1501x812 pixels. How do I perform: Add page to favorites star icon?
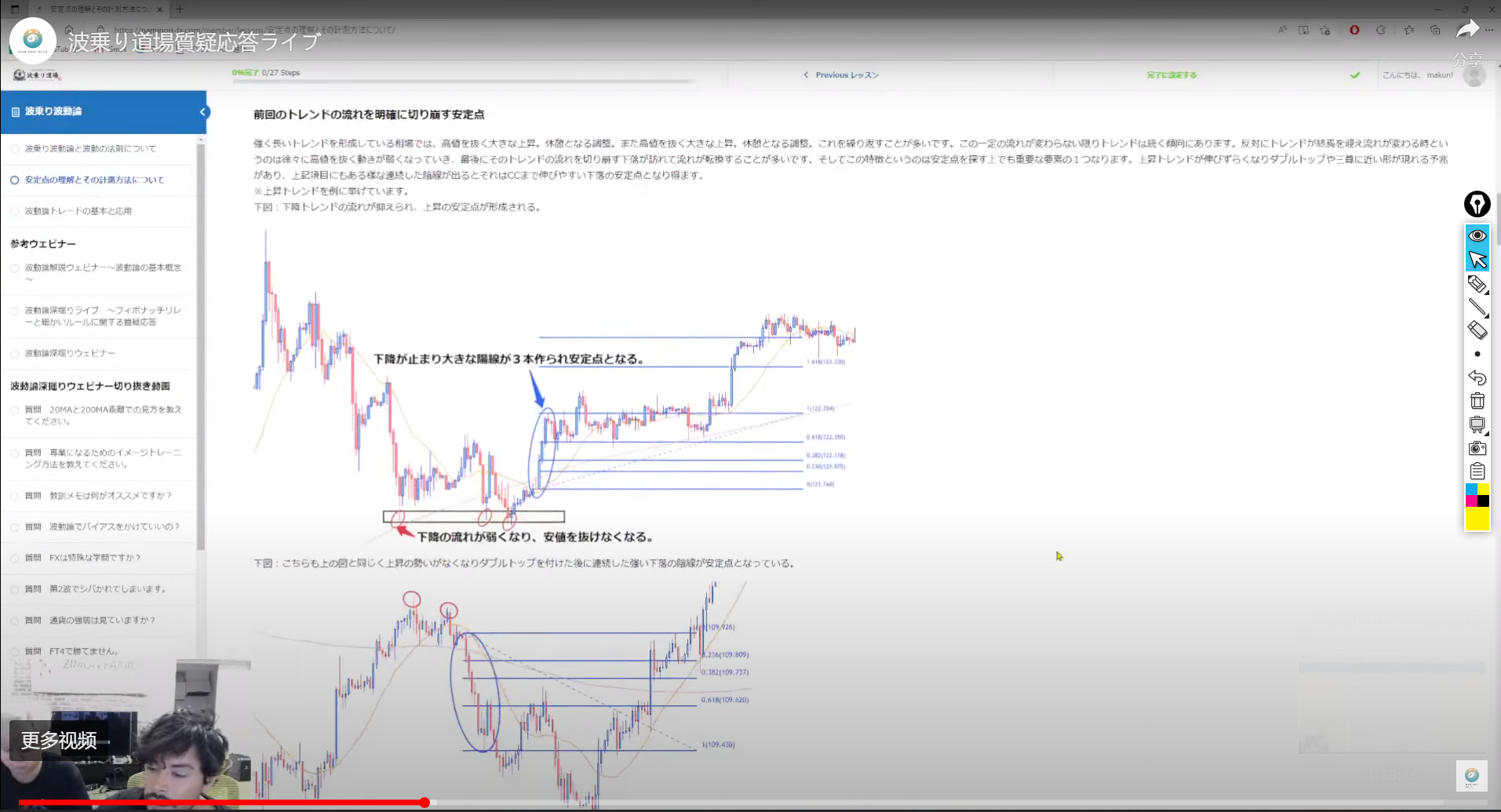(x=1325, y=30)
